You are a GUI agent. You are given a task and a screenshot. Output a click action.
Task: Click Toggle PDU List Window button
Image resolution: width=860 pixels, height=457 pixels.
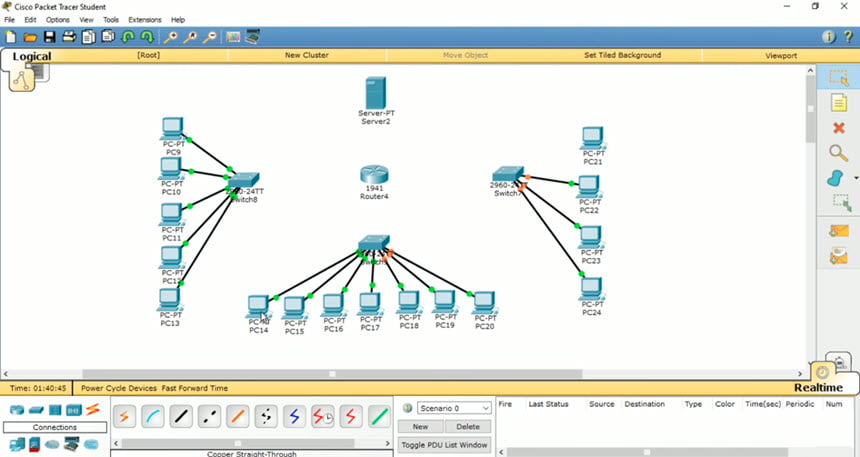444,445
